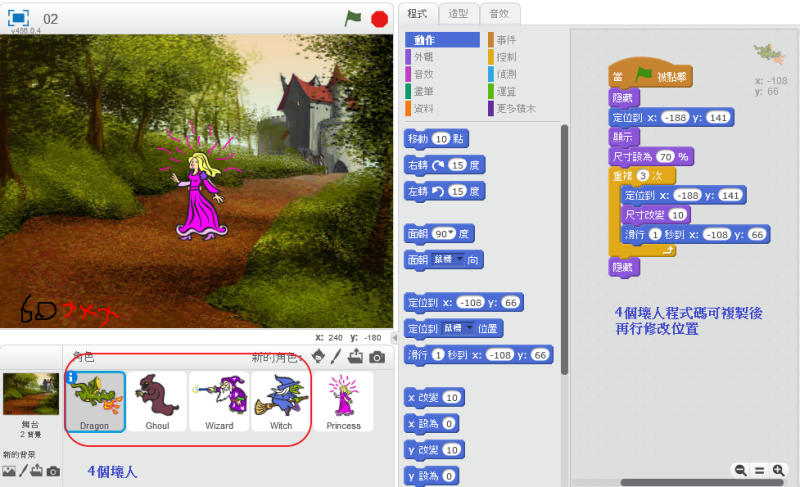Select the Princess sprite thumbnail
This screenshot has height=487, width=800.
click(343, 400)
